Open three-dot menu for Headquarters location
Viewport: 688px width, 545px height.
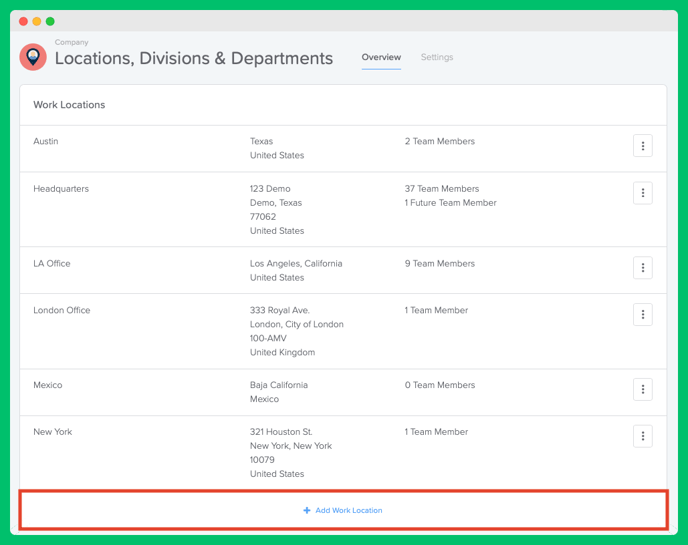coord(642,193)
